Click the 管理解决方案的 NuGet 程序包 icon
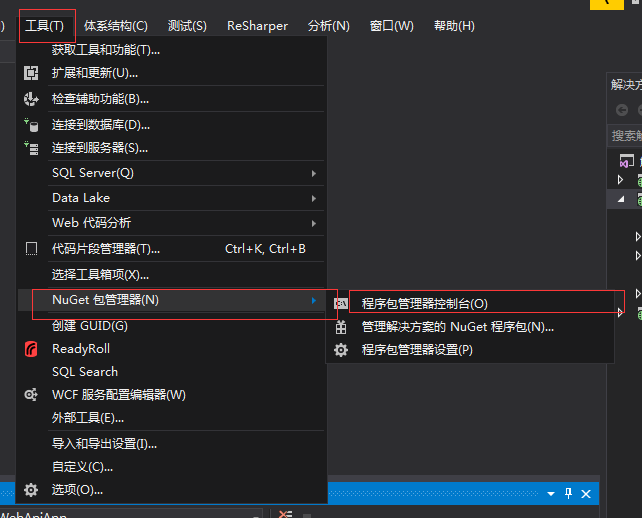The height and width of the screenshot is (518, 642). click(341, 327)
